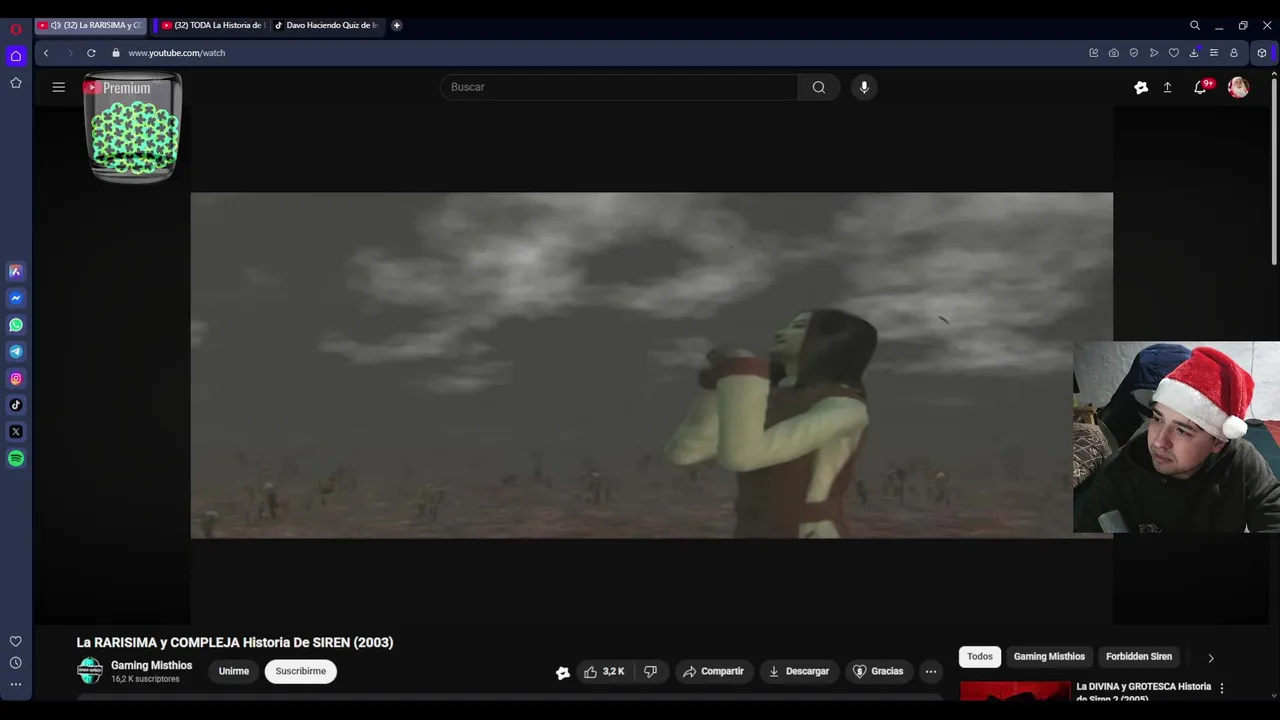Open Aria AI icon in sidebar

[16, 271]
